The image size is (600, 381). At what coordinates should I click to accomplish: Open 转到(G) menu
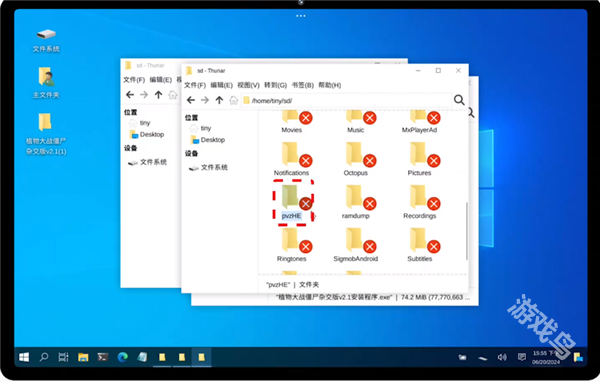276,85
